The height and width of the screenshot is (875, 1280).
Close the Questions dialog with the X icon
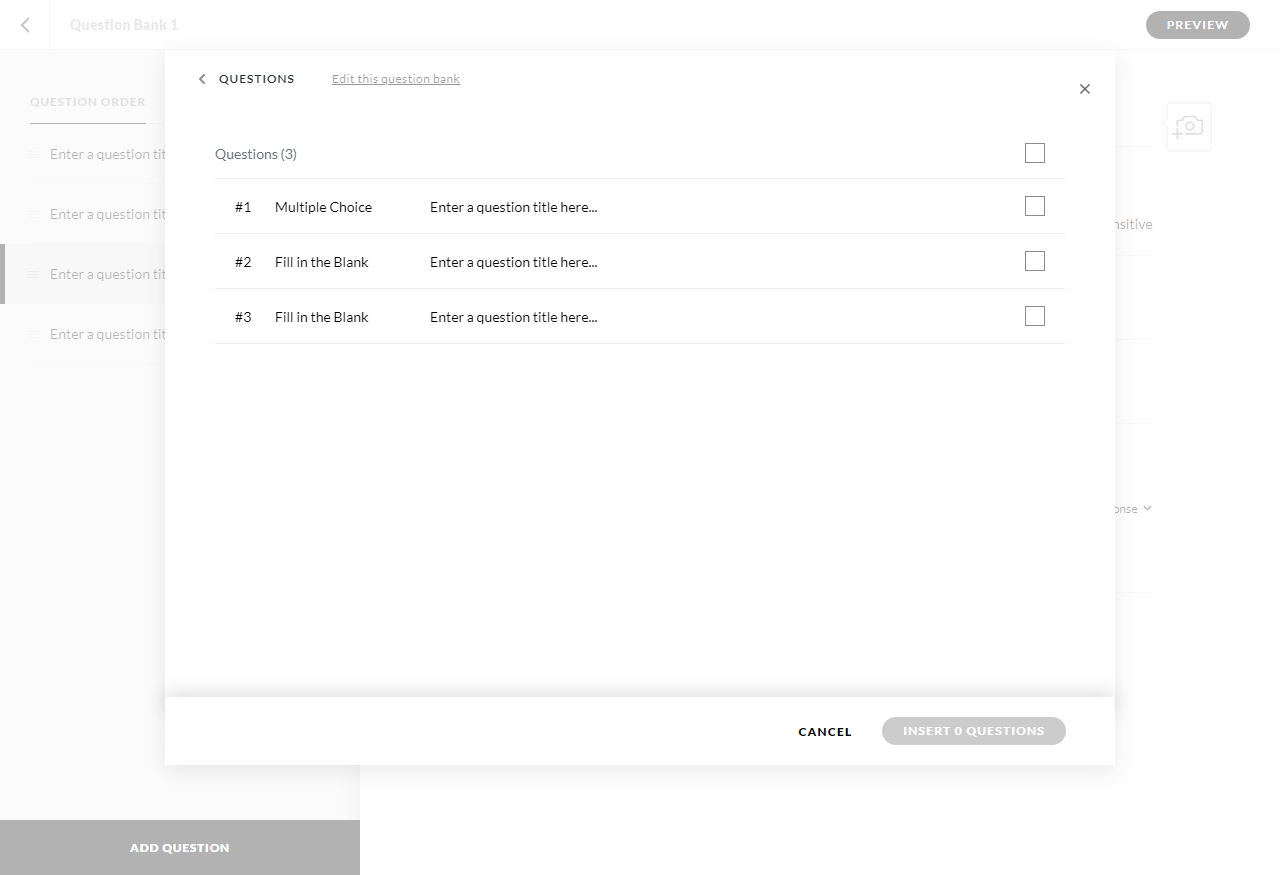(1084, 88)
